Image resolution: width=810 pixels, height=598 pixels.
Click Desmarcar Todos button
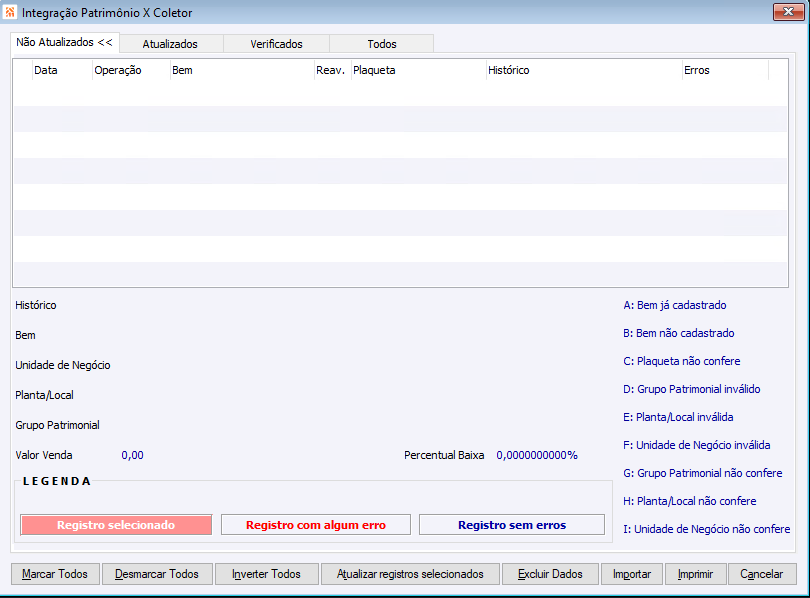(157, 574)
